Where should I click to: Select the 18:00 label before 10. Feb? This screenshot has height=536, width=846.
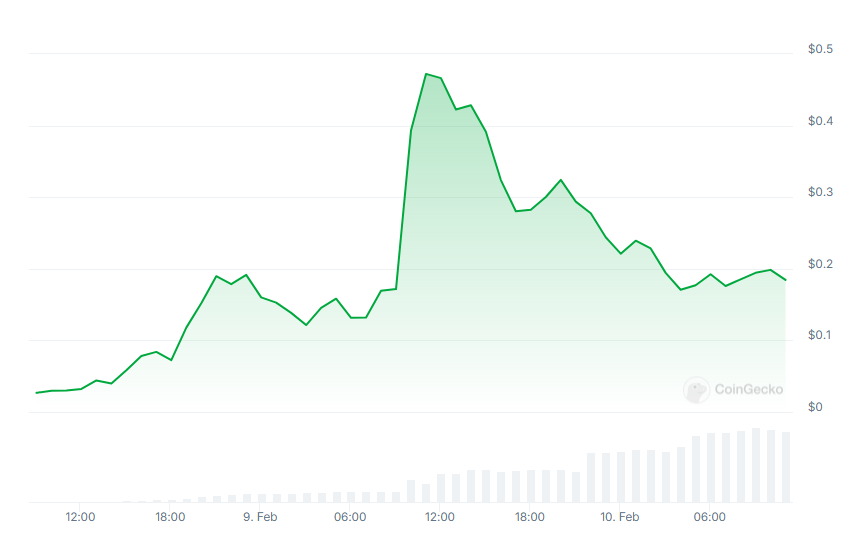[x=530, y=517]
